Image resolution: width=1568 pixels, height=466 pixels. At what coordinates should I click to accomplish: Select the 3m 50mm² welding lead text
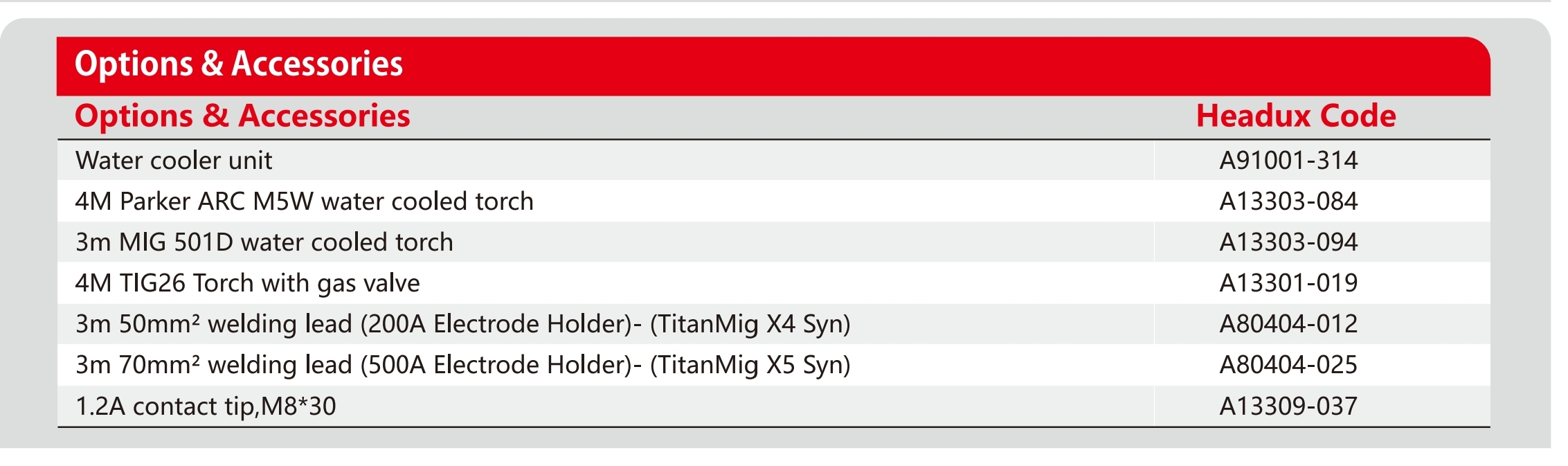click(213, 324)
